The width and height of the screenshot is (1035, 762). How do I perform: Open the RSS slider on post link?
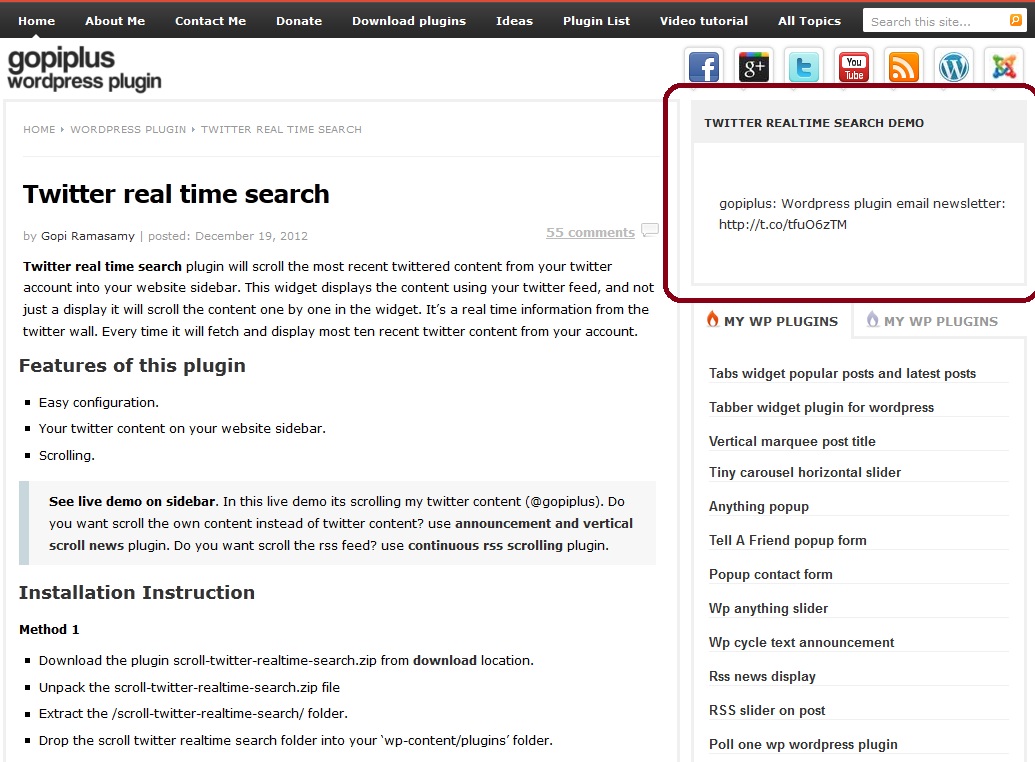767,710
